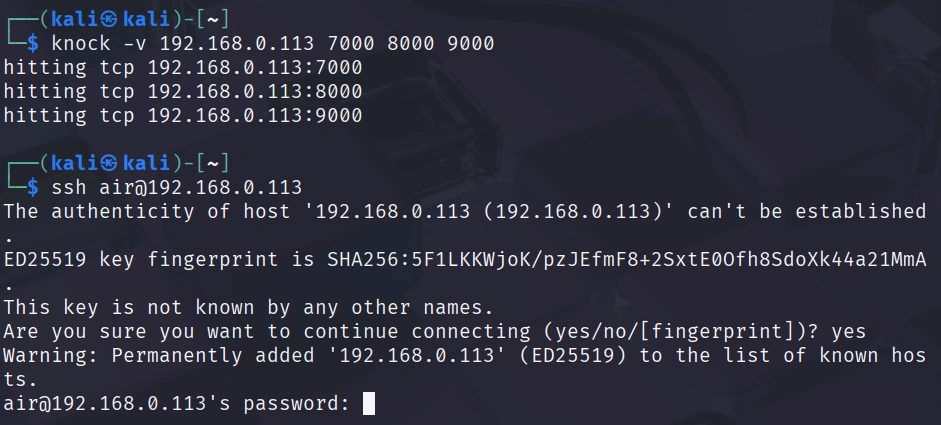
Task: Click port 9000 in the knock command
Action: click(x=470, y=45)
